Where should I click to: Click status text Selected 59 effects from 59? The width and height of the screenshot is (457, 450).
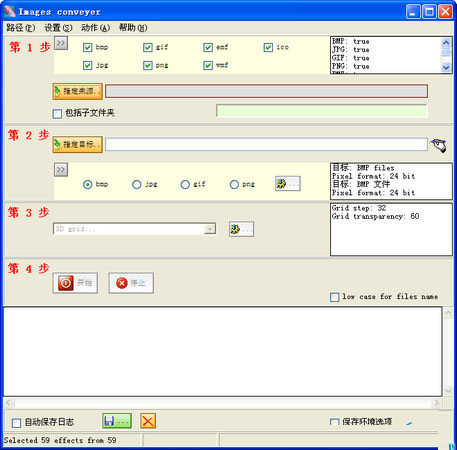click(60, 440)
